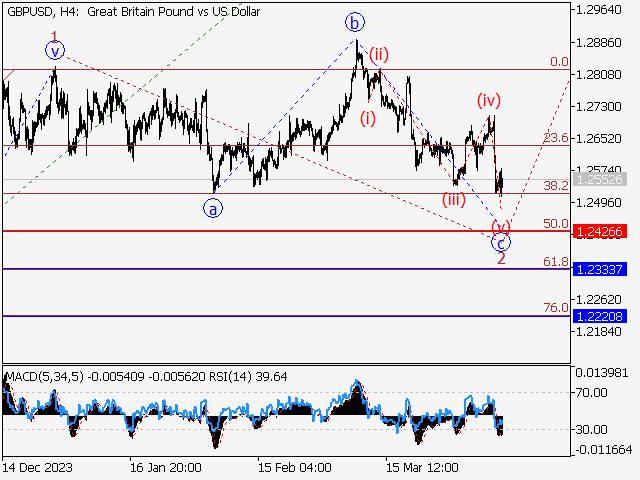Select the 1.29640 price axis label
Screen dimensions: 640x480
598,10
